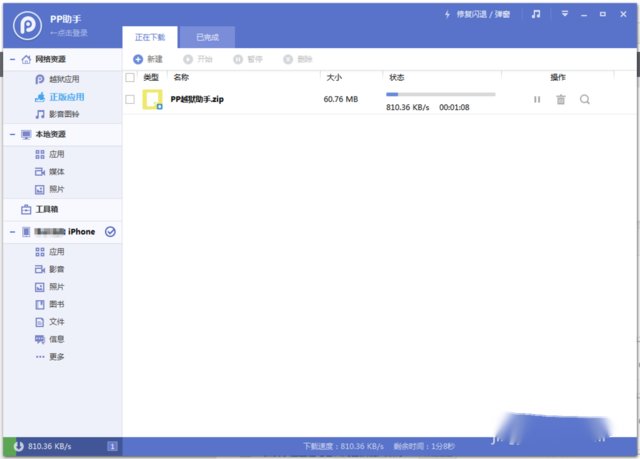Click the download progress bar

441,94
